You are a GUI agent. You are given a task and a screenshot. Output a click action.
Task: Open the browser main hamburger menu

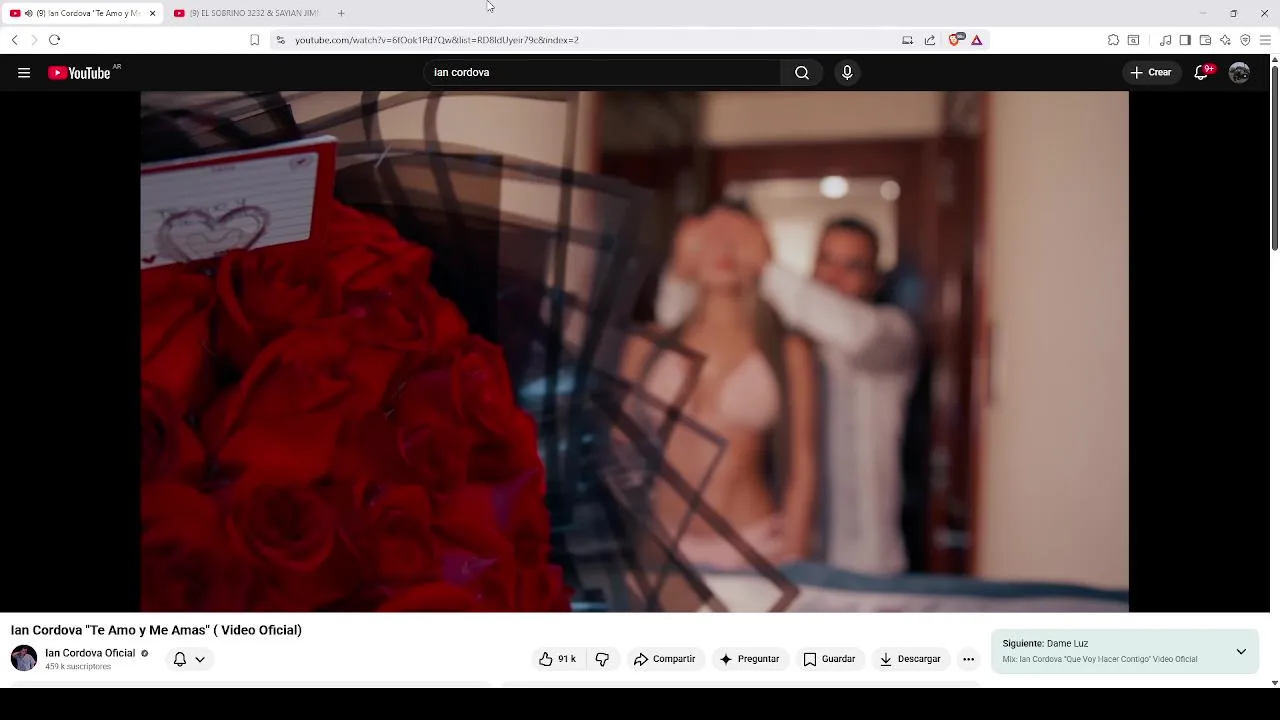point(1265,40)
